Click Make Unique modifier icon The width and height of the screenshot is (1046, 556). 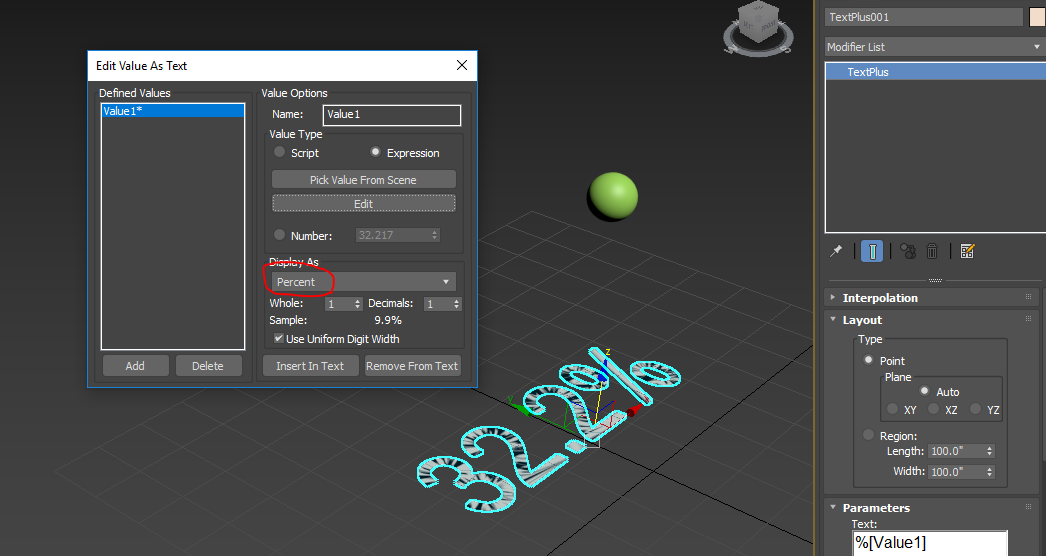click(x=908, y=251)
